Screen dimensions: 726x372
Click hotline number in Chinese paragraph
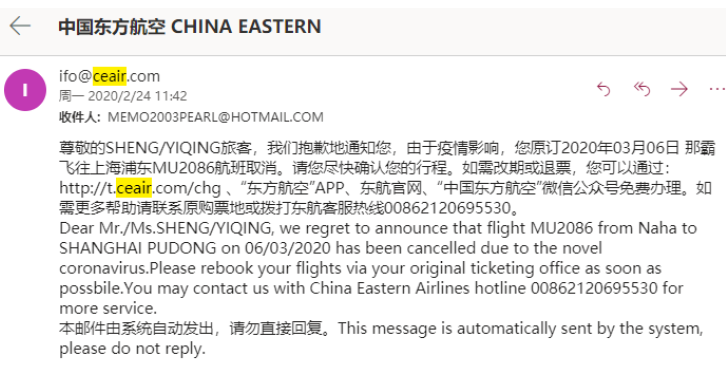point(447,208)
